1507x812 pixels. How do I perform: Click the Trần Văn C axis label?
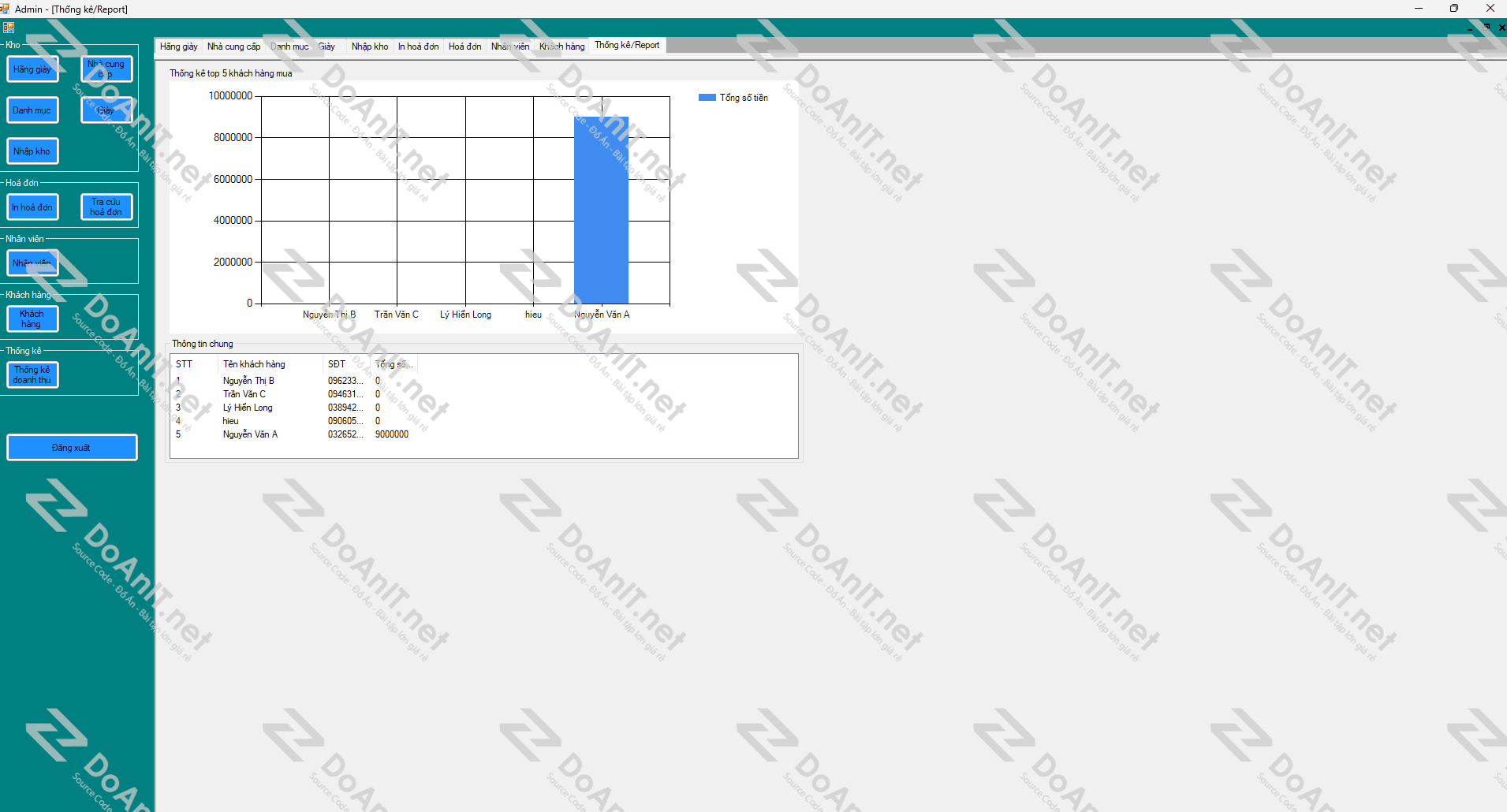(397, 315)
